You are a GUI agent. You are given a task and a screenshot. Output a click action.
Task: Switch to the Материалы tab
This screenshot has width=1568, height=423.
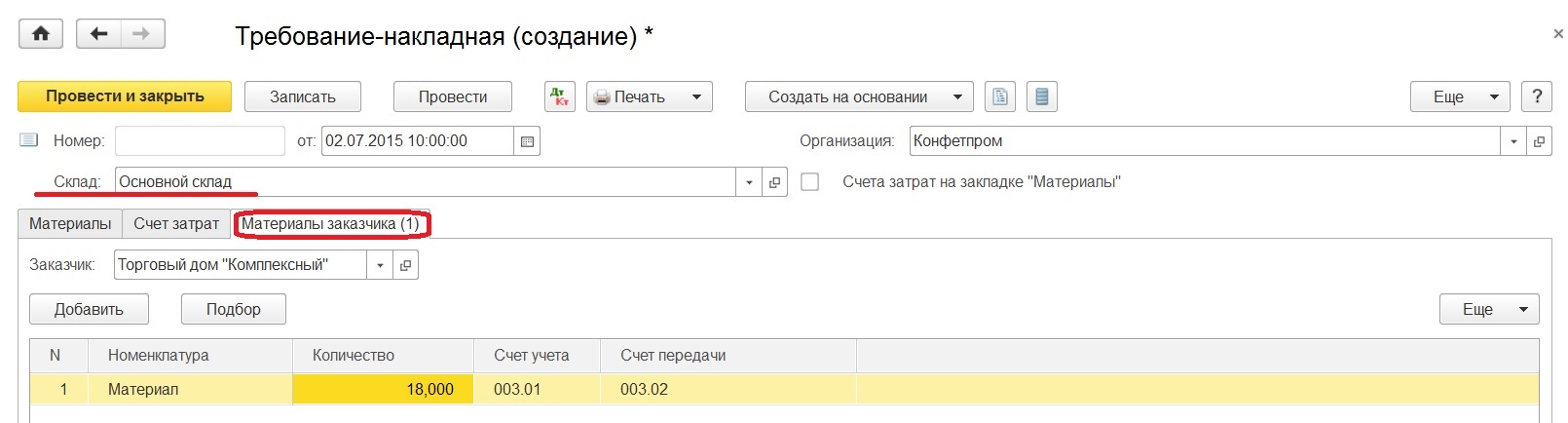(x=70, y=224)
